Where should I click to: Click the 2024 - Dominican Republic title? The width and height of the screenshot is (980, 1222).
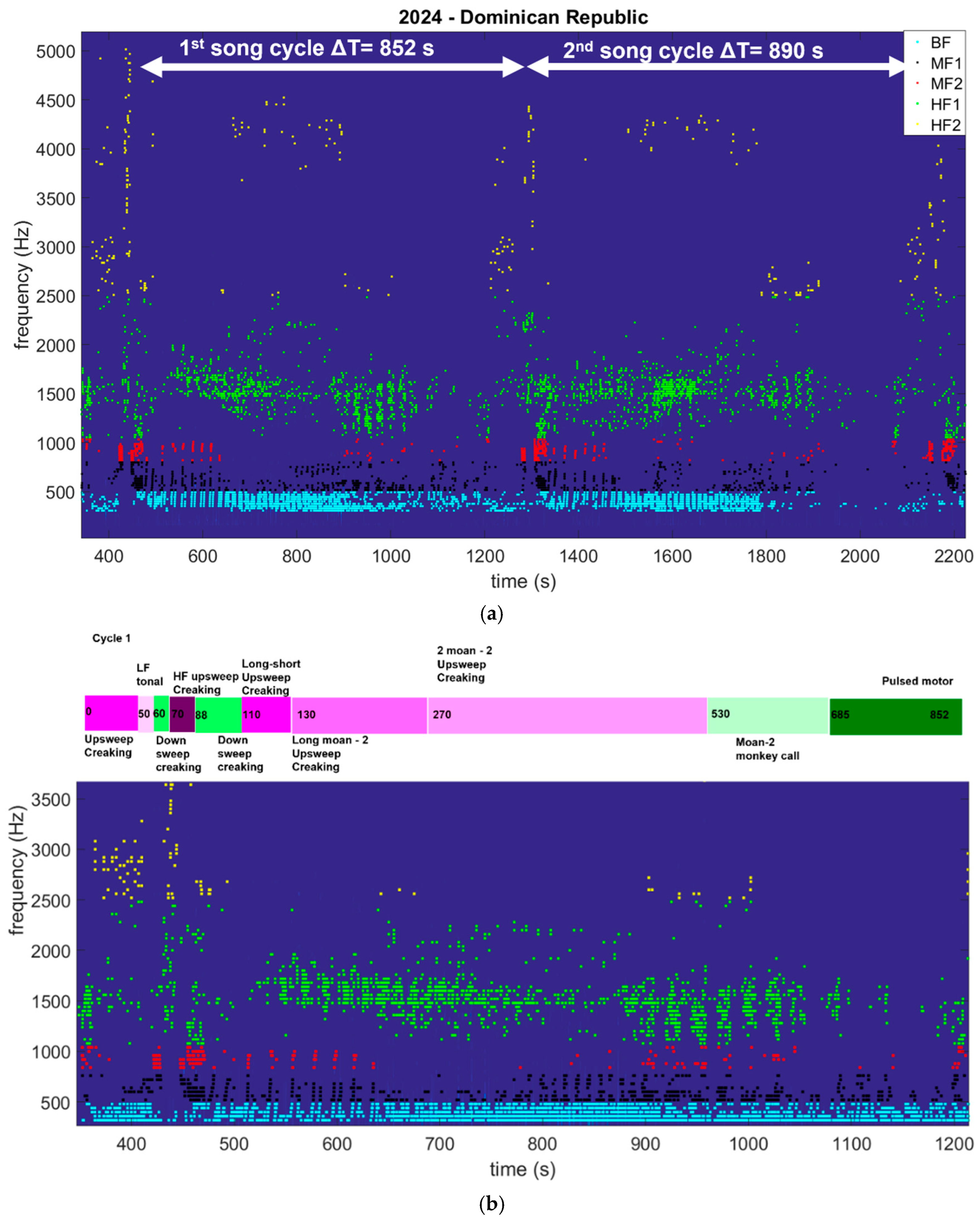tap(524, 16)
